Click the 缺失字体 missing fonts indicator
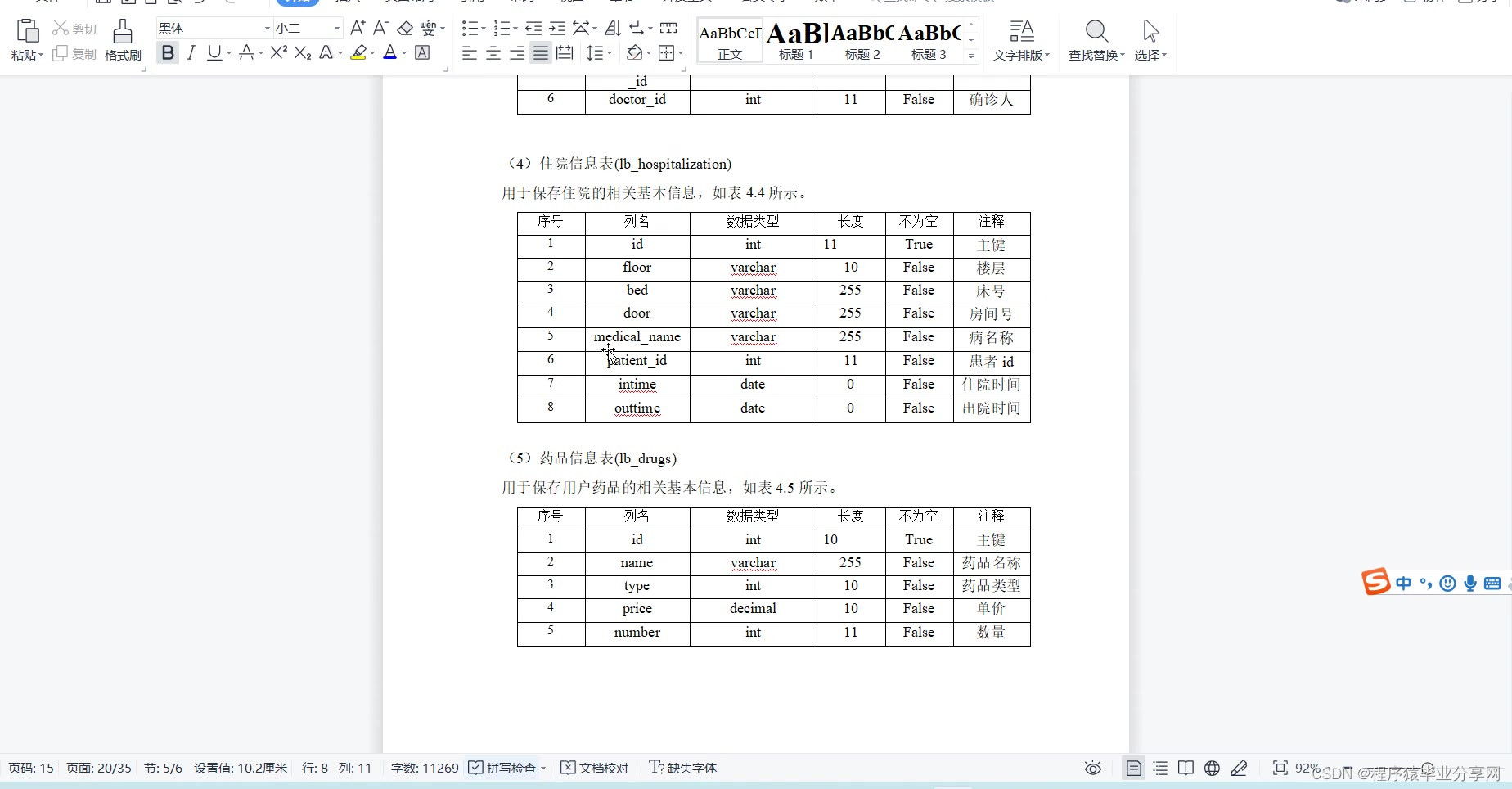The image size is (1512, 789). (682, 768)
